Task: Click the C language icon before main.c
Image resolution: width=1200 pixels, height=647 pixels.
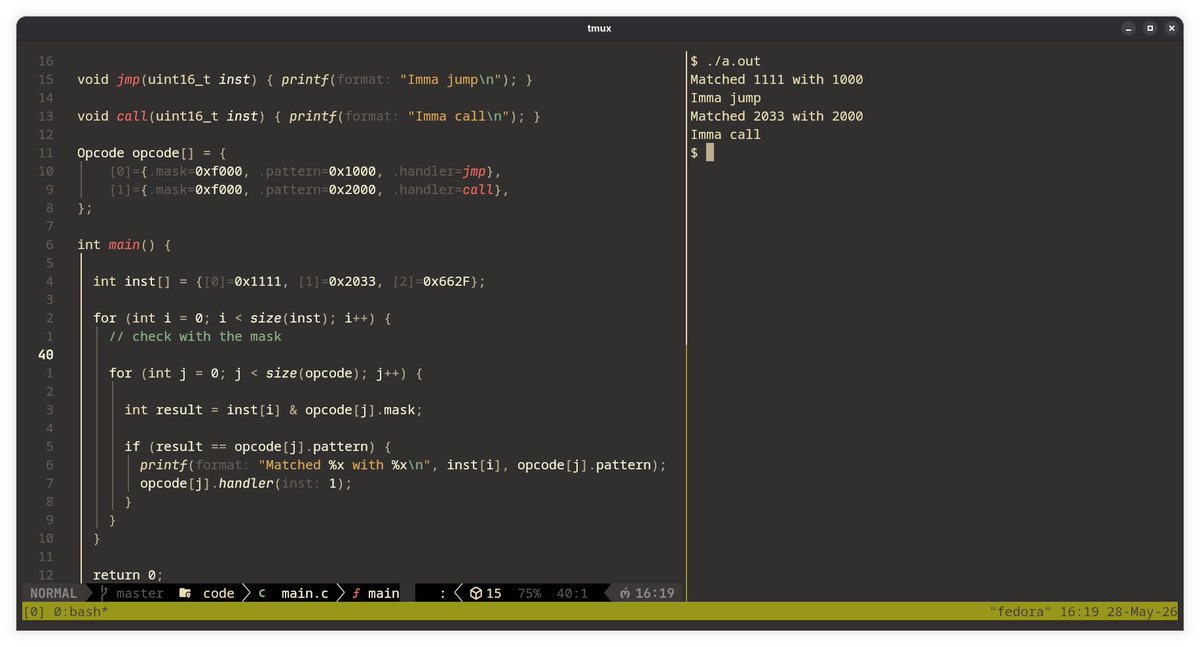Action: point(262,593)
